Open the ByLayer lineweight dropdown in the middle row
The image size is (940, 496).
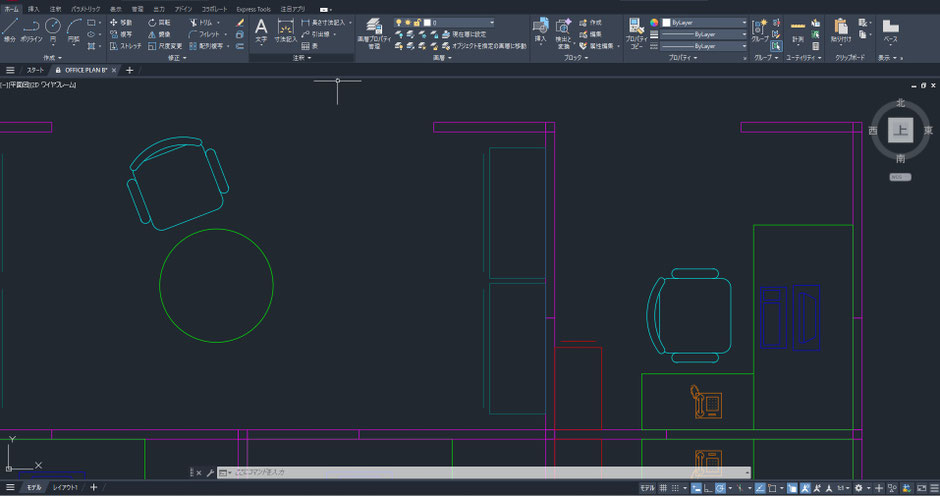705,34
